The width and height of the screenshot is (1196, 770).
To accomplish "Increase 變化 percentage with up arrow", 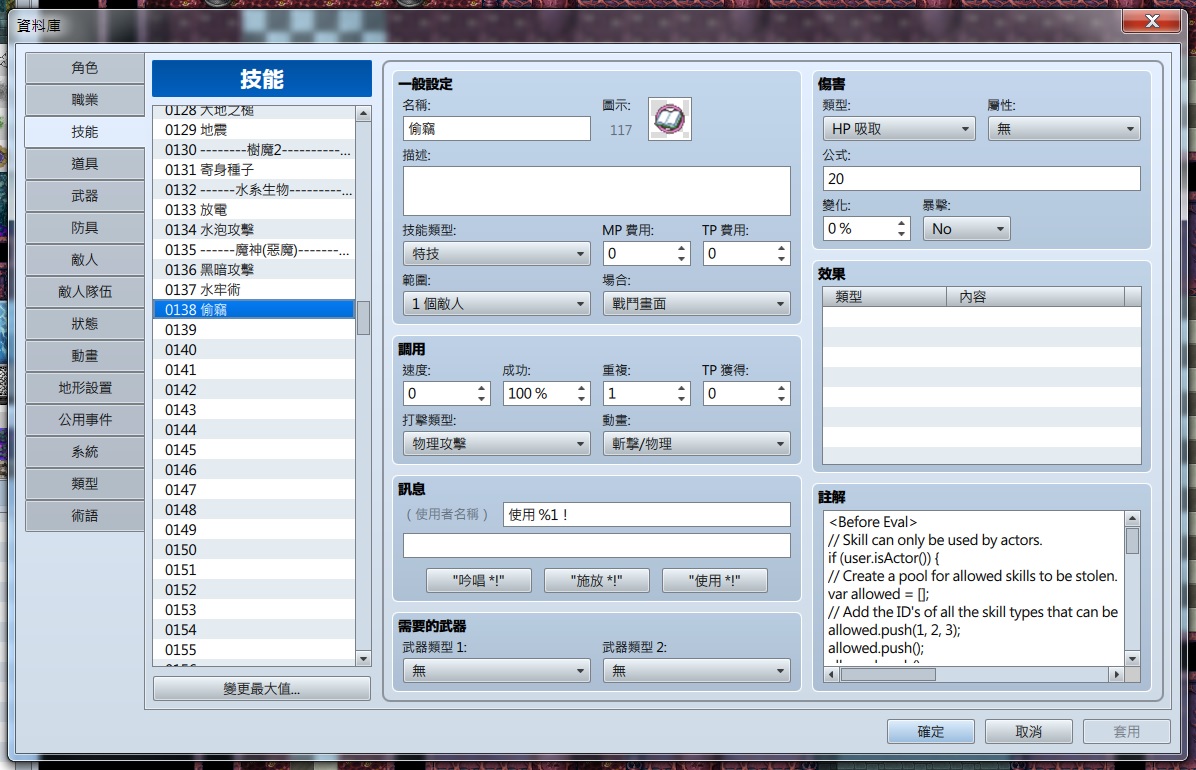I will click(x=901, y=224).
